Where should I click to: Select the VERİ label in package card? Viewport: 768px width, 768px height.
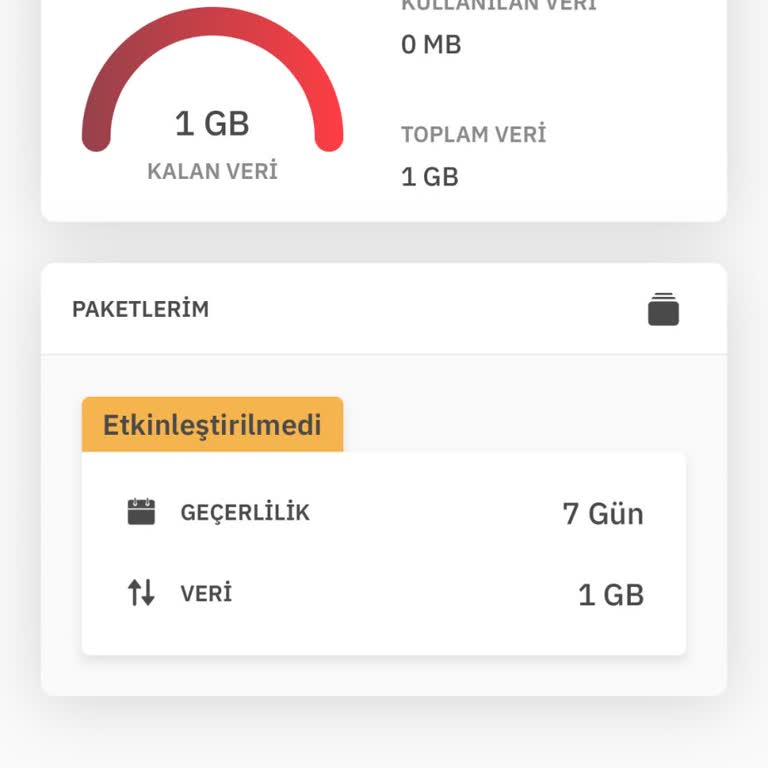[206, 594]
